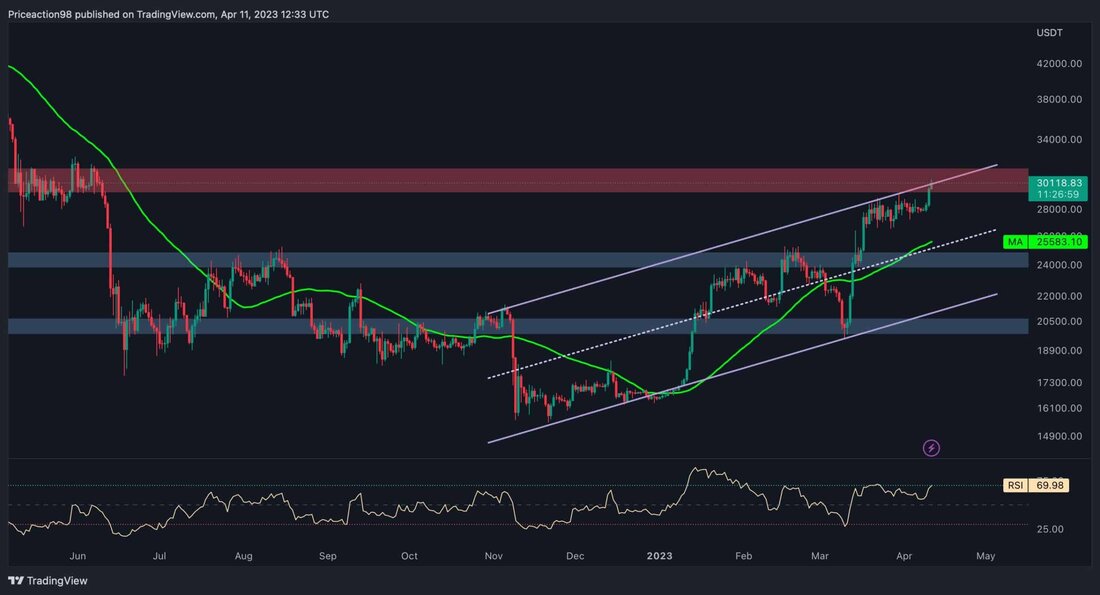The image size is (1100, 595).
Task: Click the Apr label on time axis
Action: point(904,556)
